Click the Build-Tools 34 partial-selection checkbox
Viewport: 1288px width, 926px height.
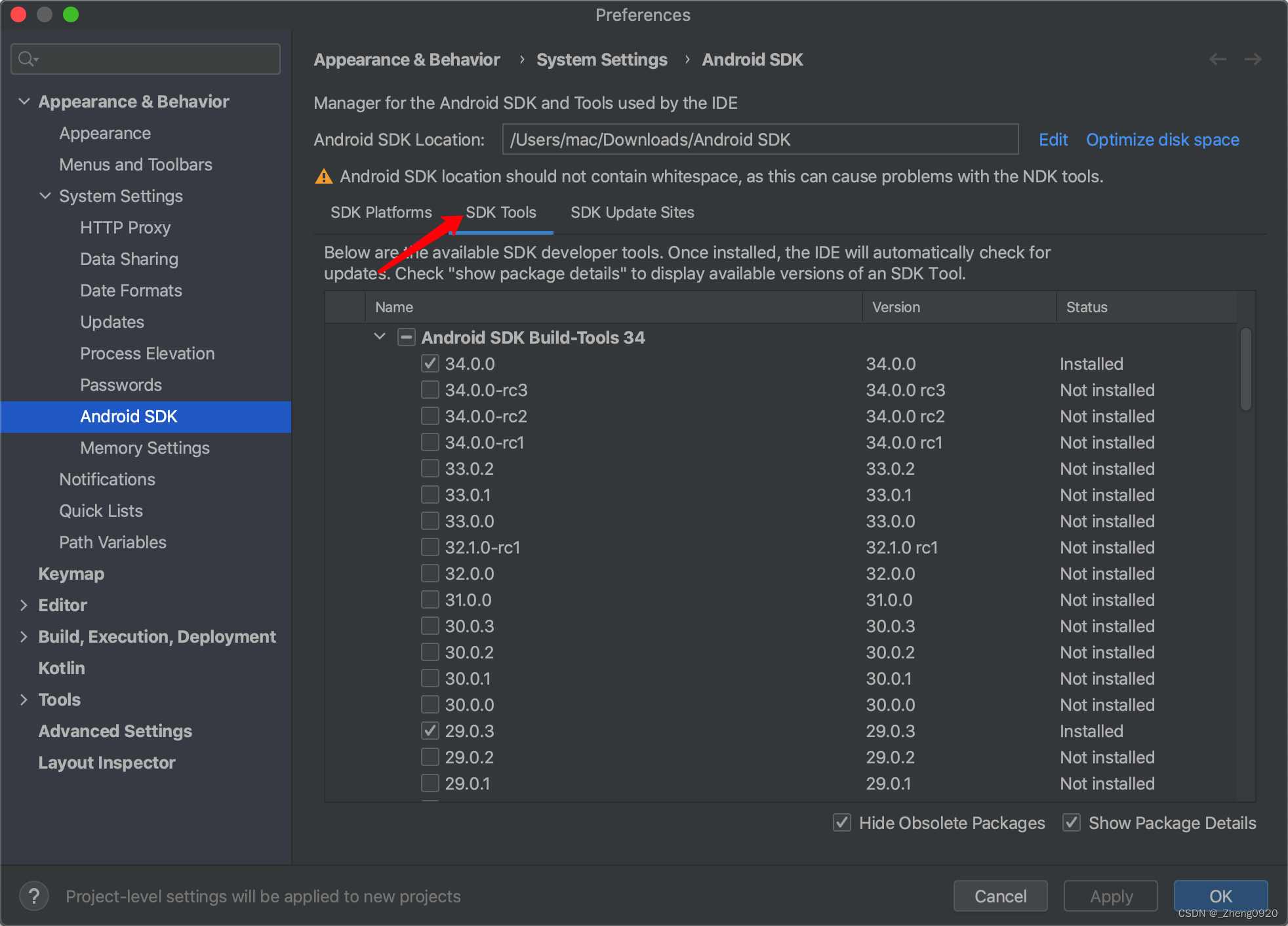click(406, 337)
